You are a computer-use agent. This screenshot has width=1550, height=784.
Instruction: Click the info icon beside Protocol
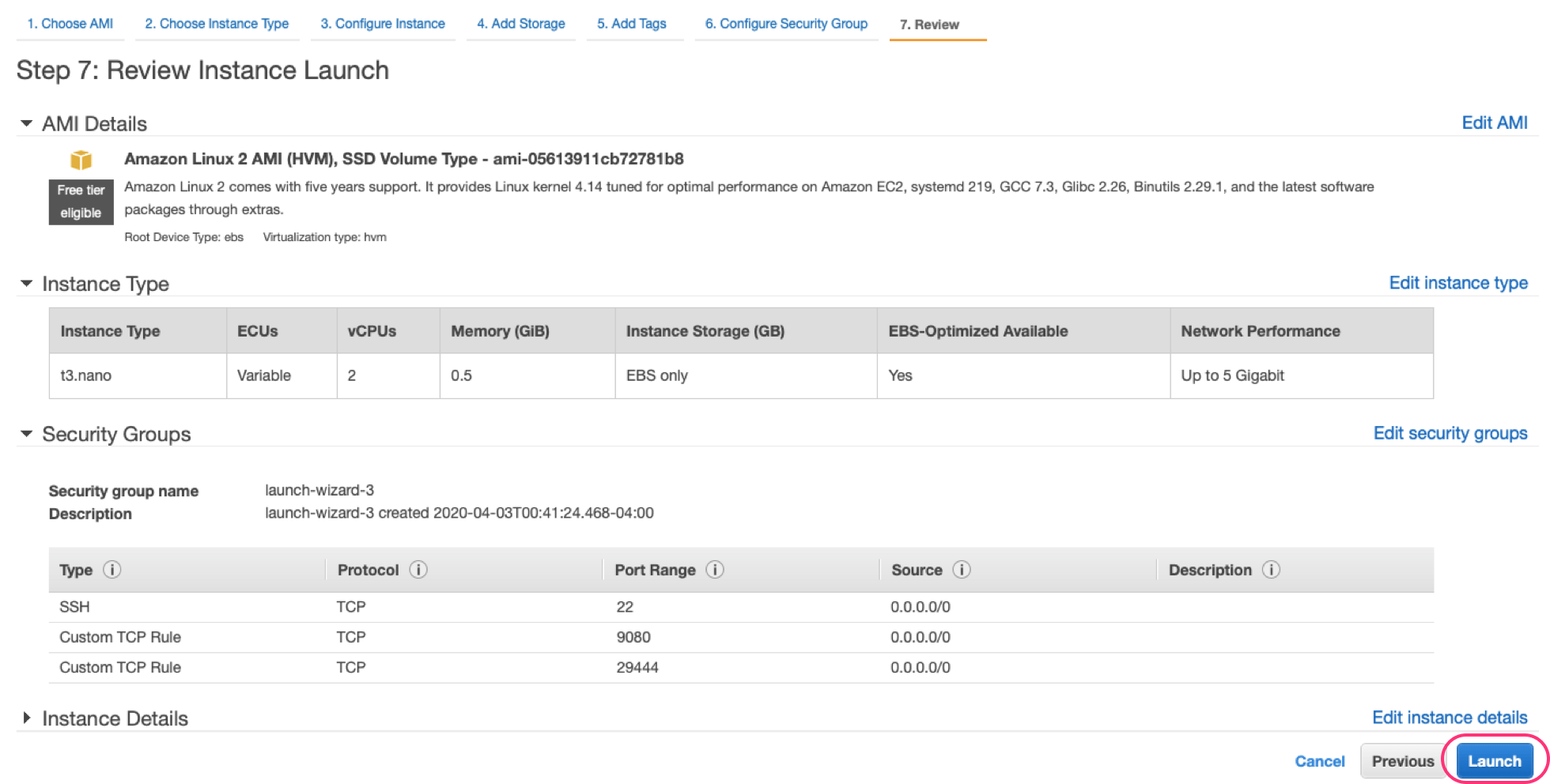418,570
